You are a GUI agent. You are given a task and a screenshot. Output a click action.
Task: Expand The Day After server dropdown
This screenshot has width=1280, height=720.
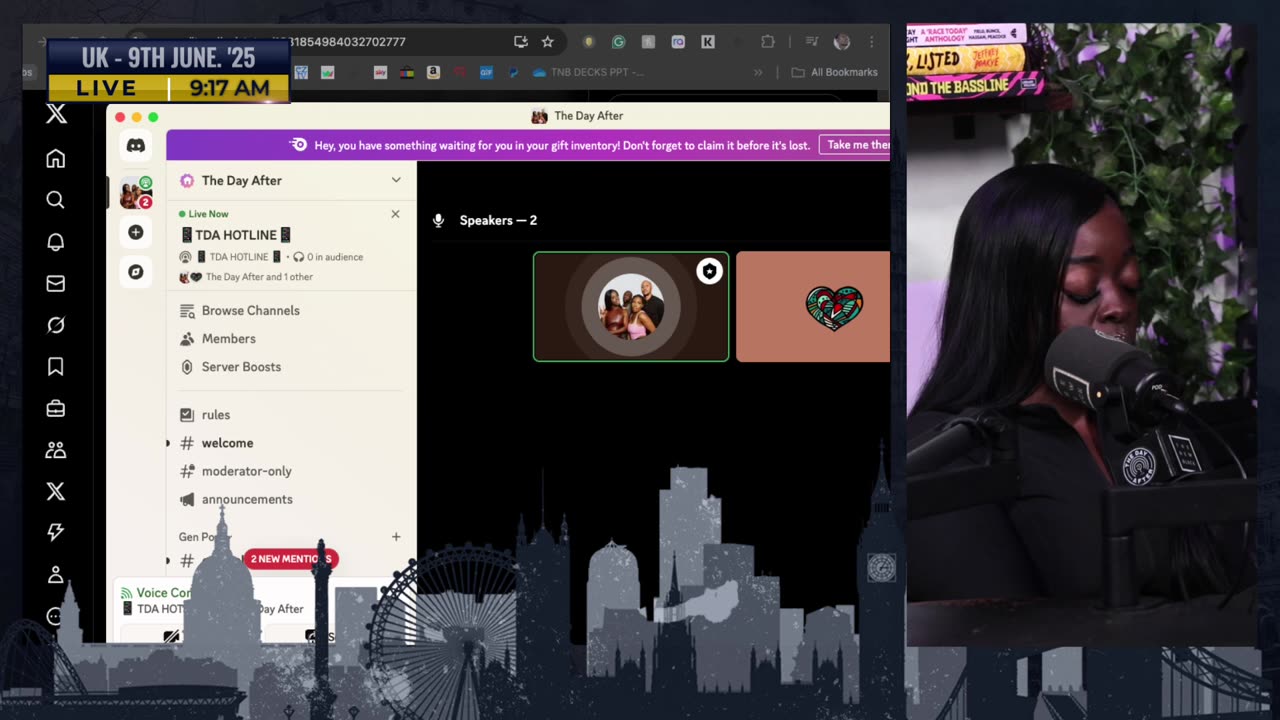click(396, 180)
